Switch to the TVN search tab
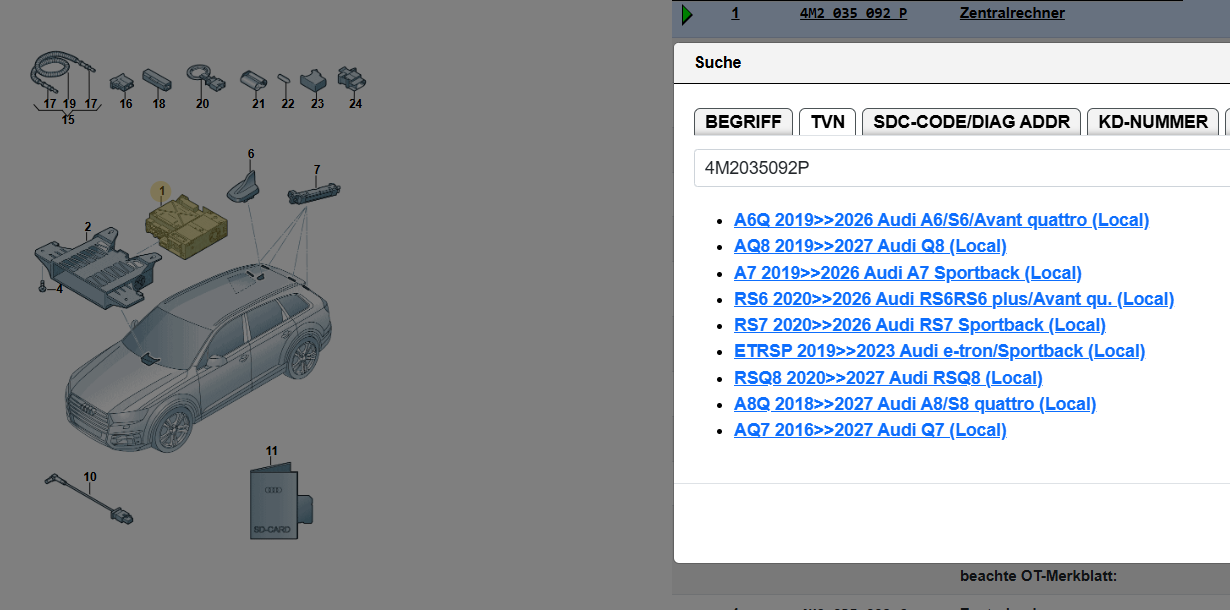Viewport: 1230px width, 610px height. tap(828, 122)
